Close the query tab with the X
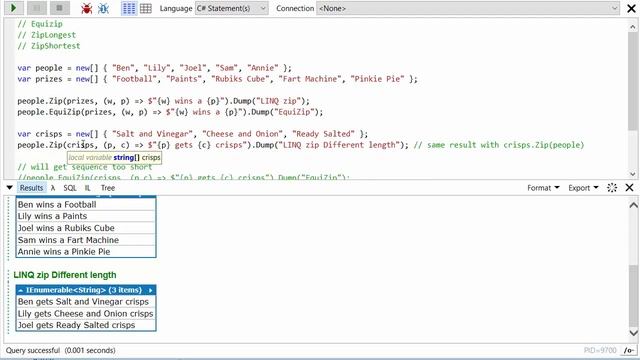This screenshot has width=640, height=360. (631, 8)
